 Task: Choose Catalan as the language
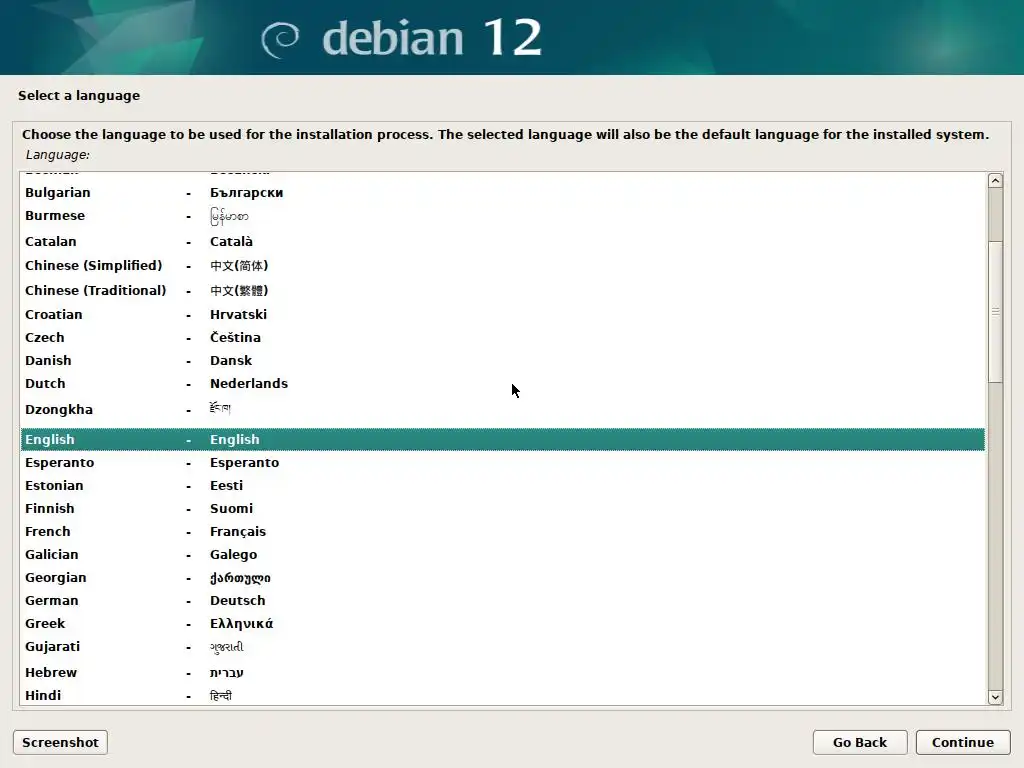pyautogui.click(x=502, y=242)
